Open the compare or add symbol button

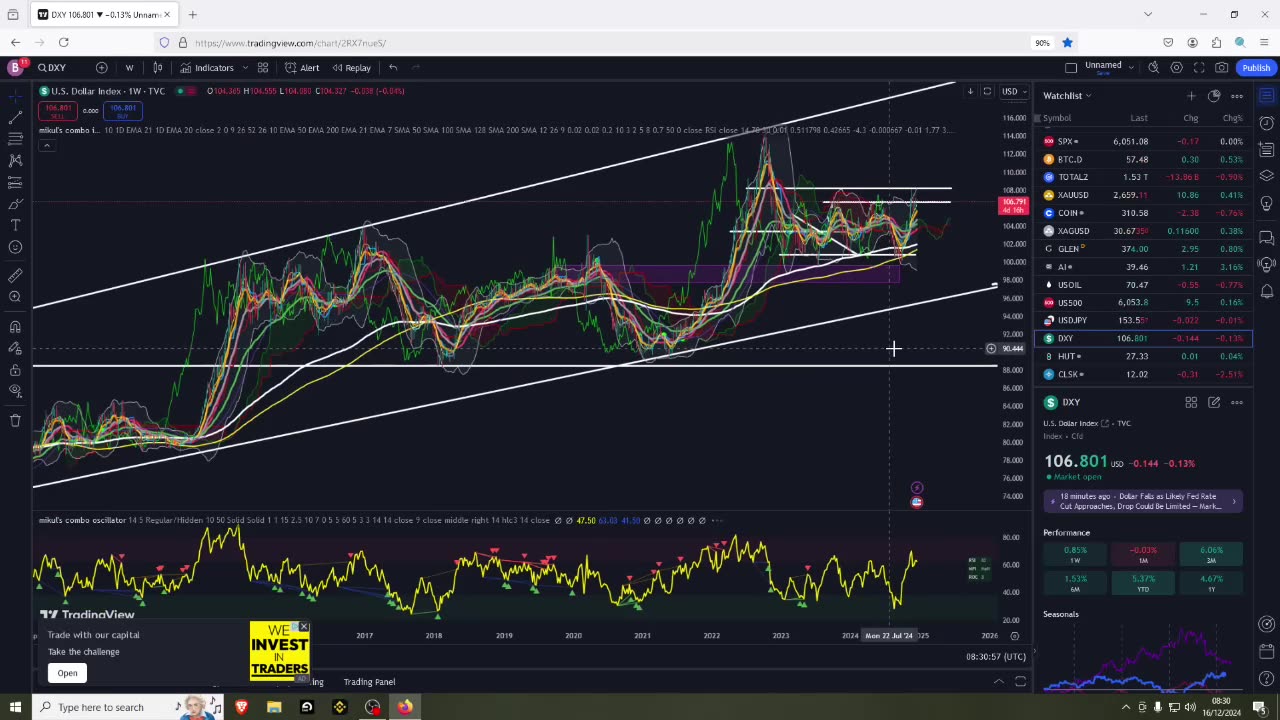coord(101,68)
